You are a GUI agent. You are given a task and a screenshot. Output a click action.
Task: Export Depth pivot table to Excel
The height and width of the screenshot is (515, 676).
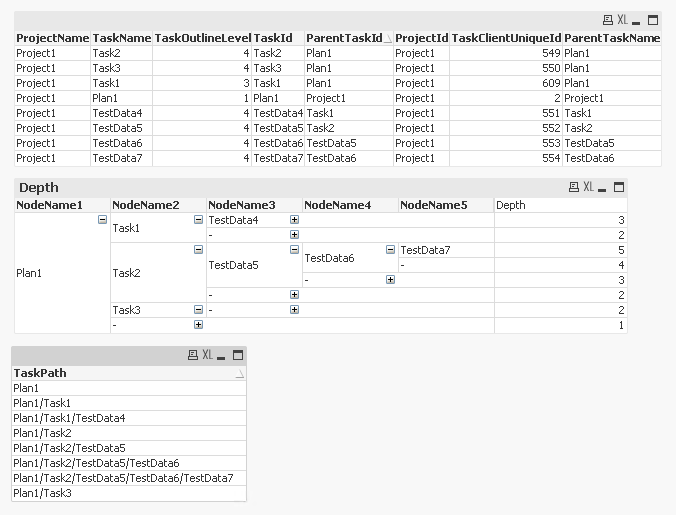pyautogui.click(x=589, y=187)
